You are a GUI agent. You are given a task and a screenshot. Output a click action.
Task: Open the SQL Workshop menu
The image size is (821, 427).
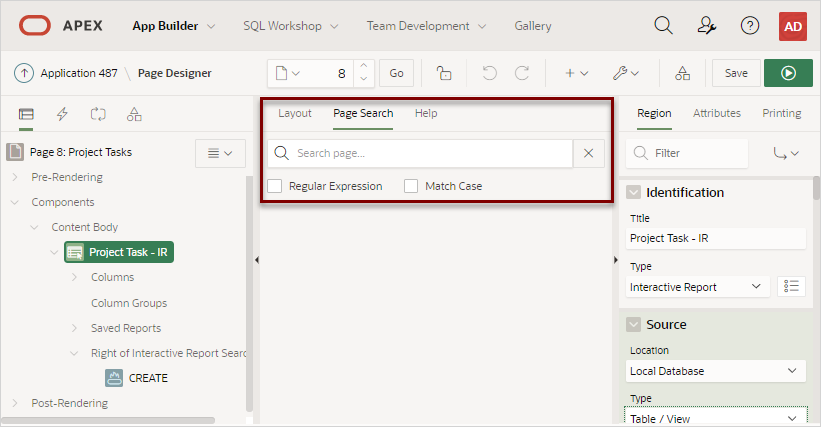point(291,26)
